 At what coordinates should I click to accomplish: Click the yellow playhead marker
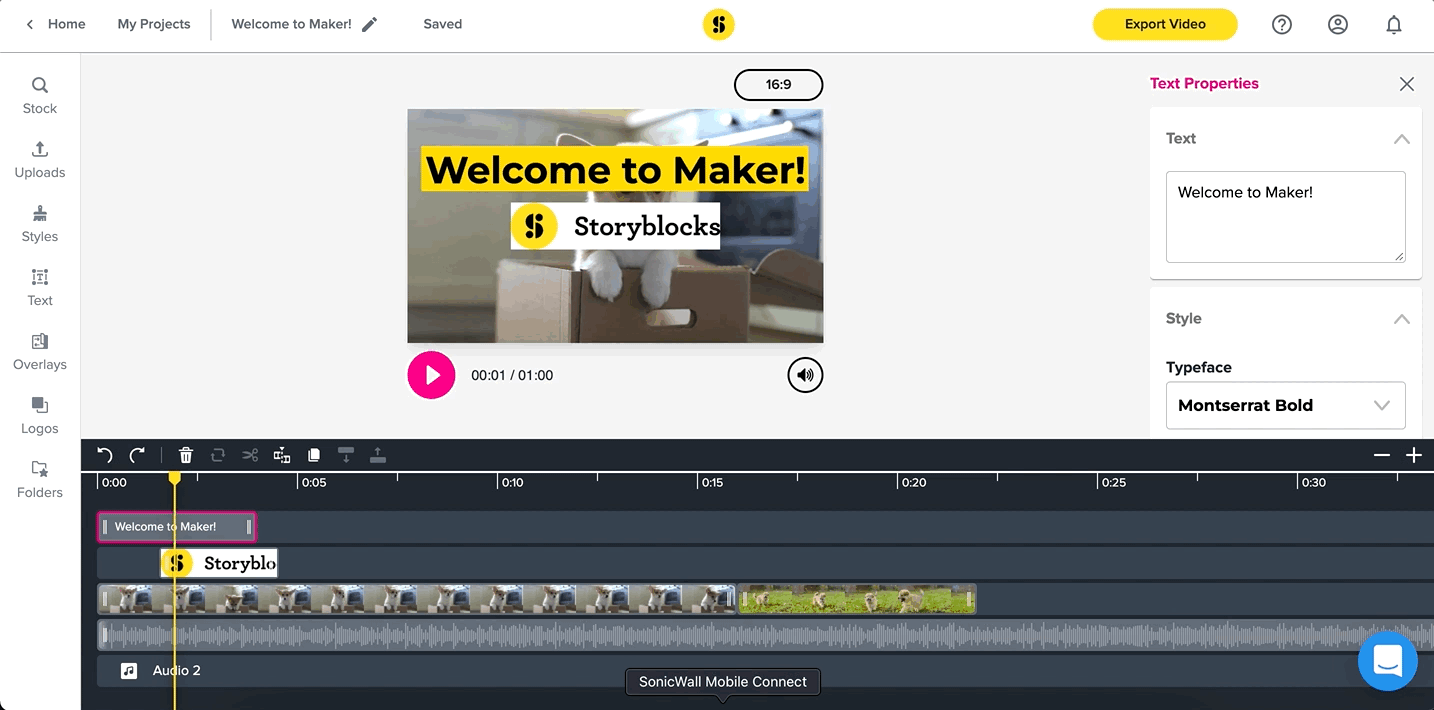(x=174, y=479)
